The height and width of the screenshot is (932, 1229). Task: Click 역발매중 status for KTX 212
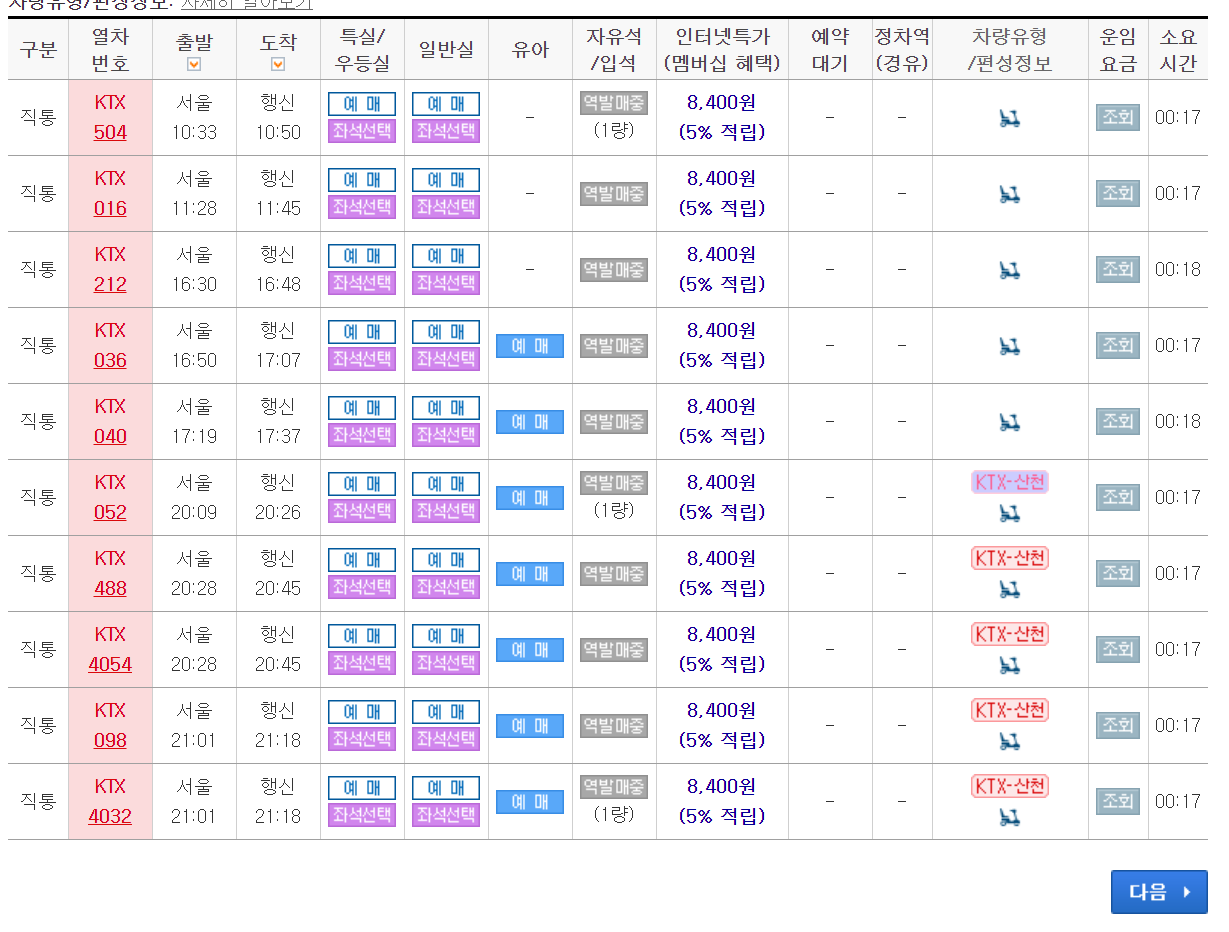614,270
